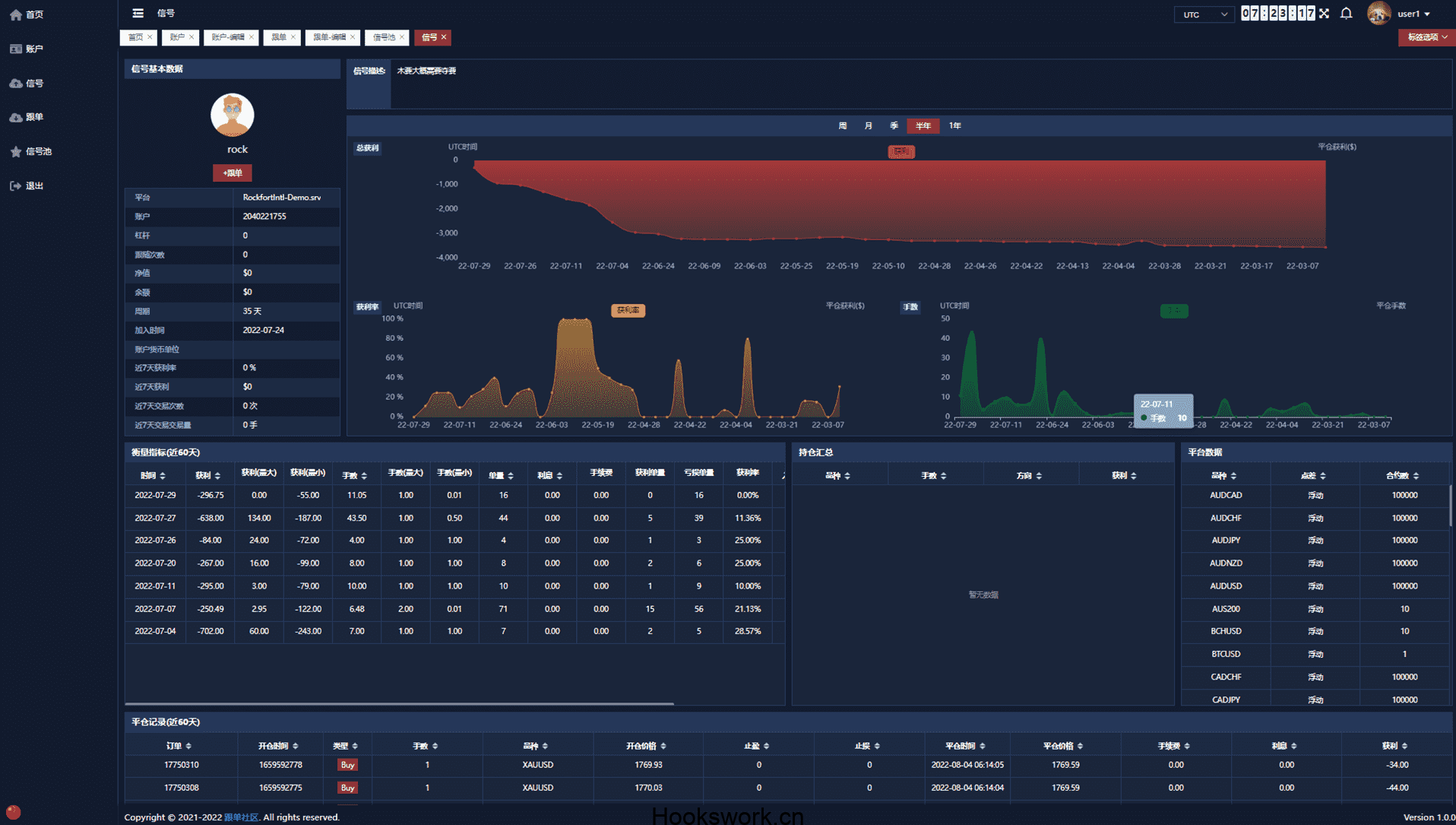
Task: Select the 半年 half-year range
Action: click(923, 126)
